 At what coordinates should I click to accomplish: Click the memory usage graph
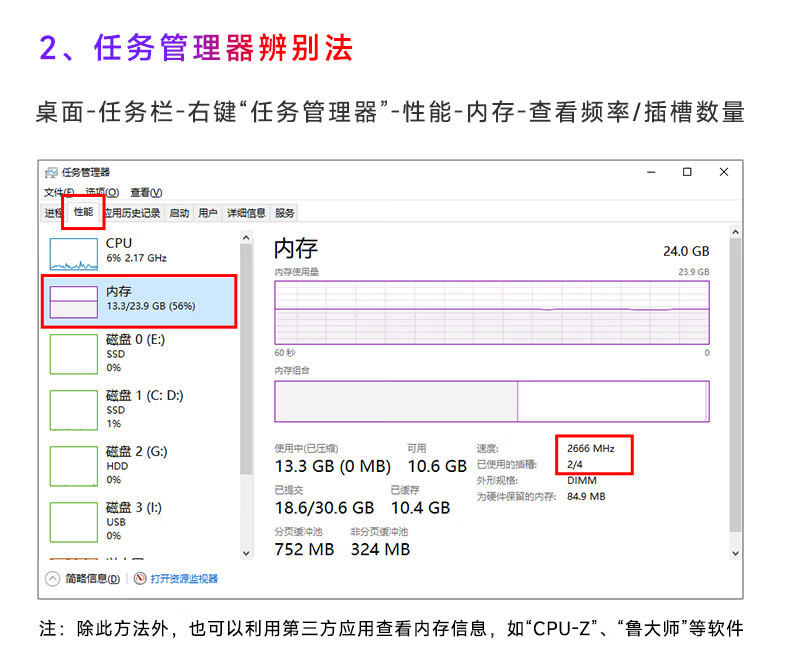point(492,313)
